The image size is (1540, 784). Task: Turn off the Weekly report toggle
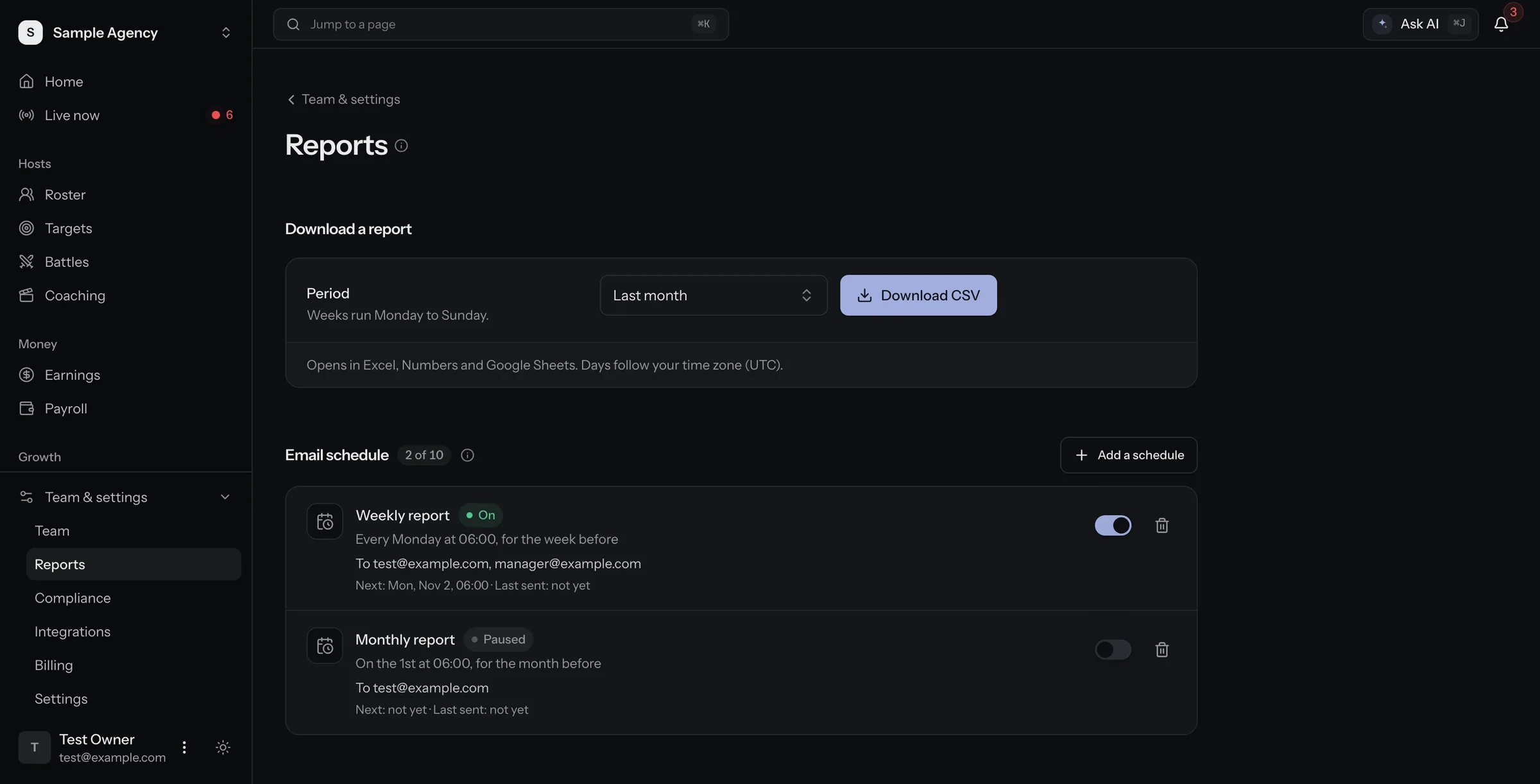coord(1113,525)
